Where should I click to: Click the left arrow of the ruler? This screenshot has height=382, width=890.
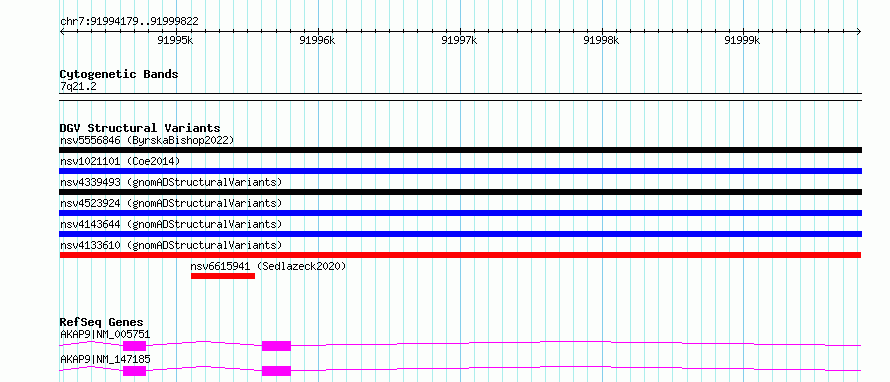(62, 31)
